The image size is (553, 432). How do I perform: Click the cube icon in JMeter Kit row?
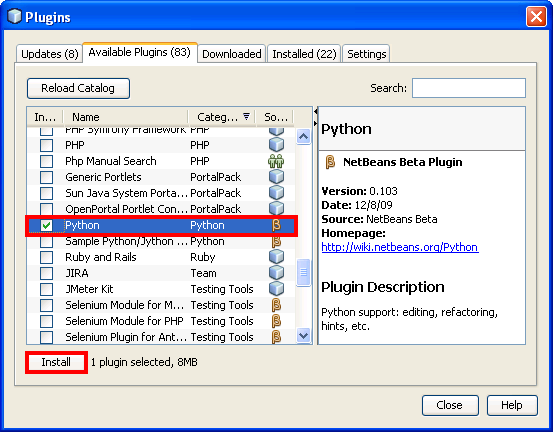click(x=276, y=289)
